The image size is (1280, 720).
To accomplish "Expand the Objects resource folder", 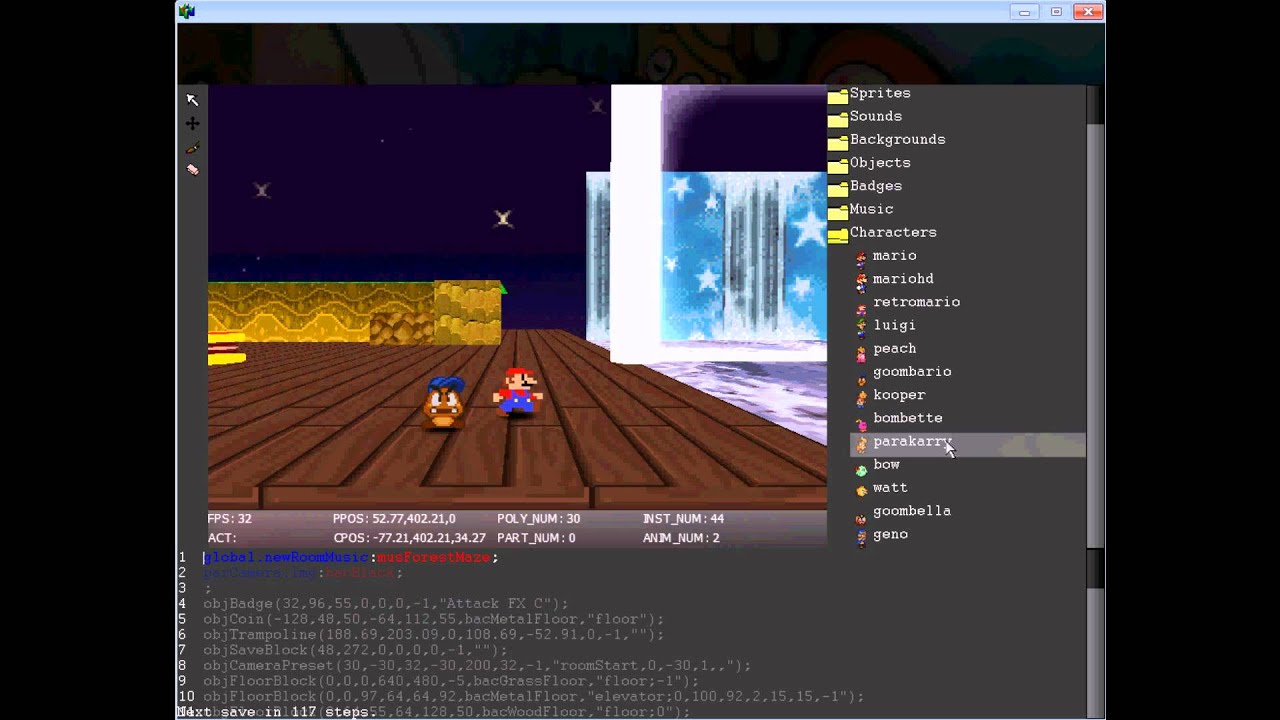I will [x=880, y=162].
